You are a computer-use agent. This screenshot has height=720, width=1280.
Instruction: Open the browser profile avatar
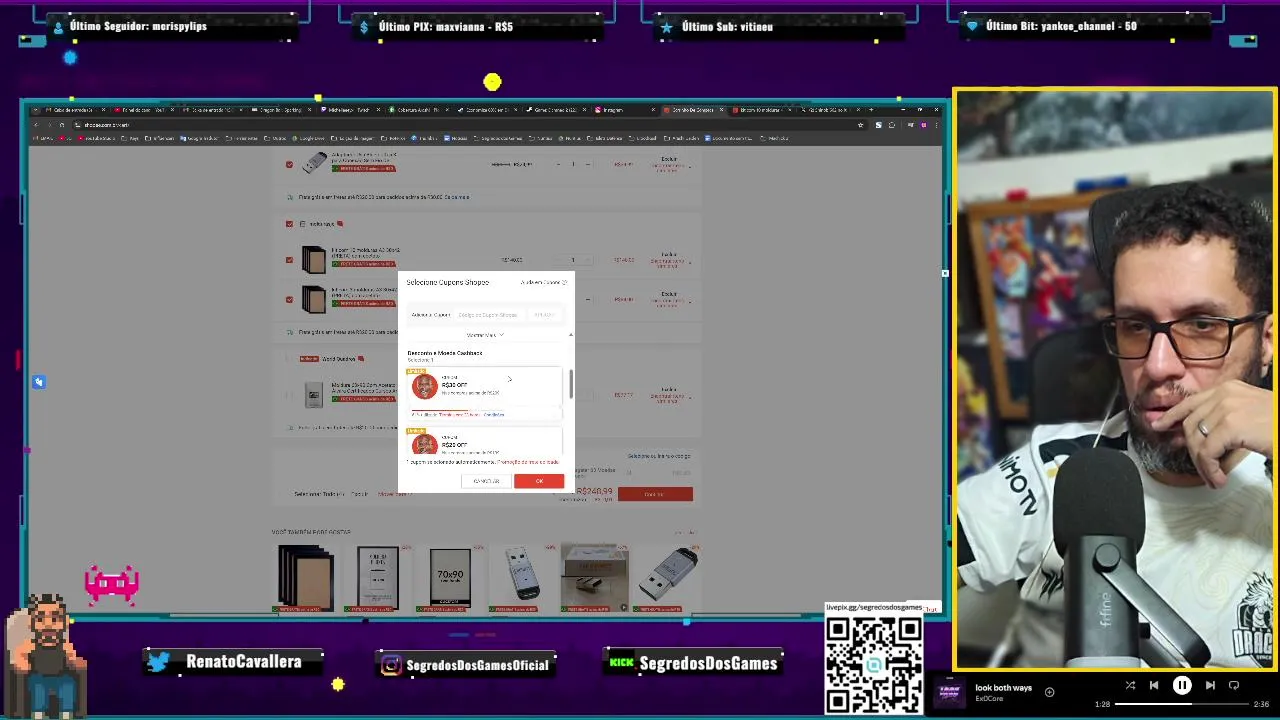pos(924,125)
